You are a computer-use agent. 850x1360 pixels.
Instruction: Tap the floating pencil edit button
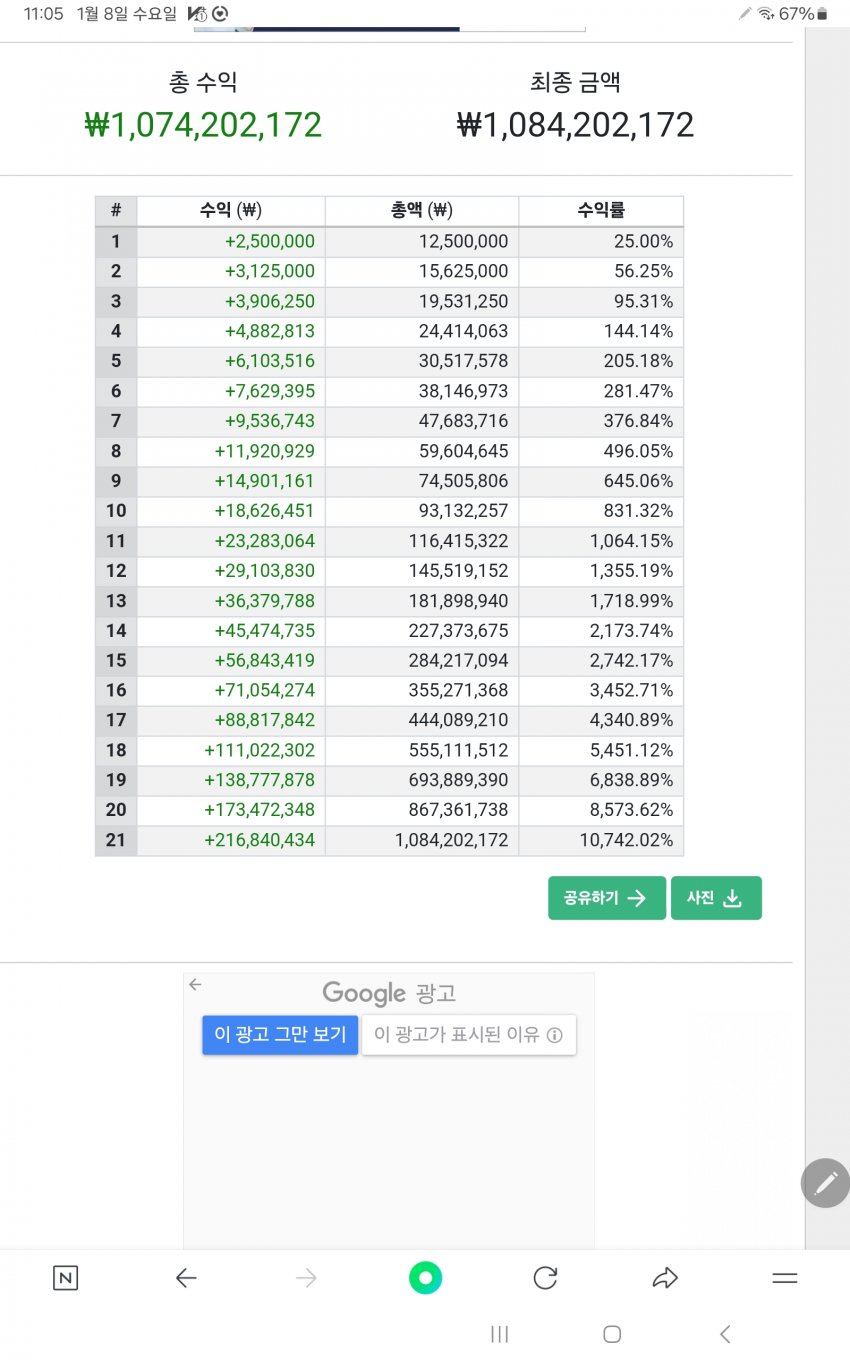click(825, 1184)
